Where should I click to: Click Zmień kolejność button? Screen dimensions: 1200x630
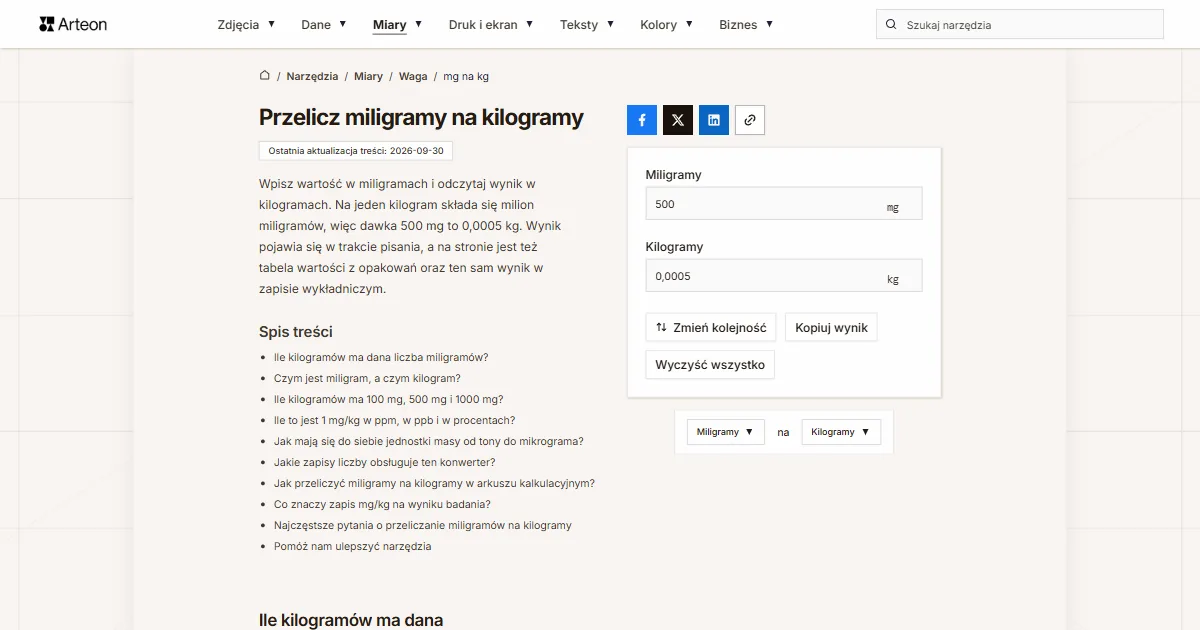click(x=711, y=327)
